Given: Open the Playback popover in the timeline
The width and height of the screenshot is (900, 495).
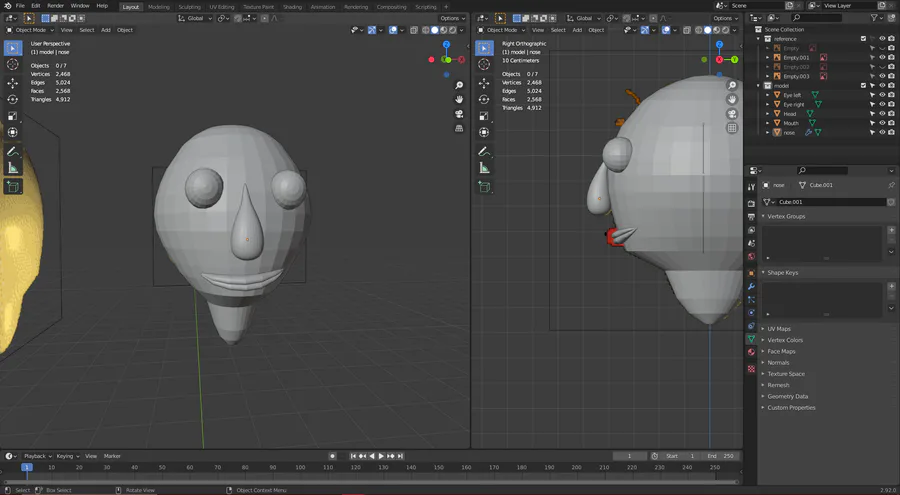Looking at the screenshot, I should [37, 456].
